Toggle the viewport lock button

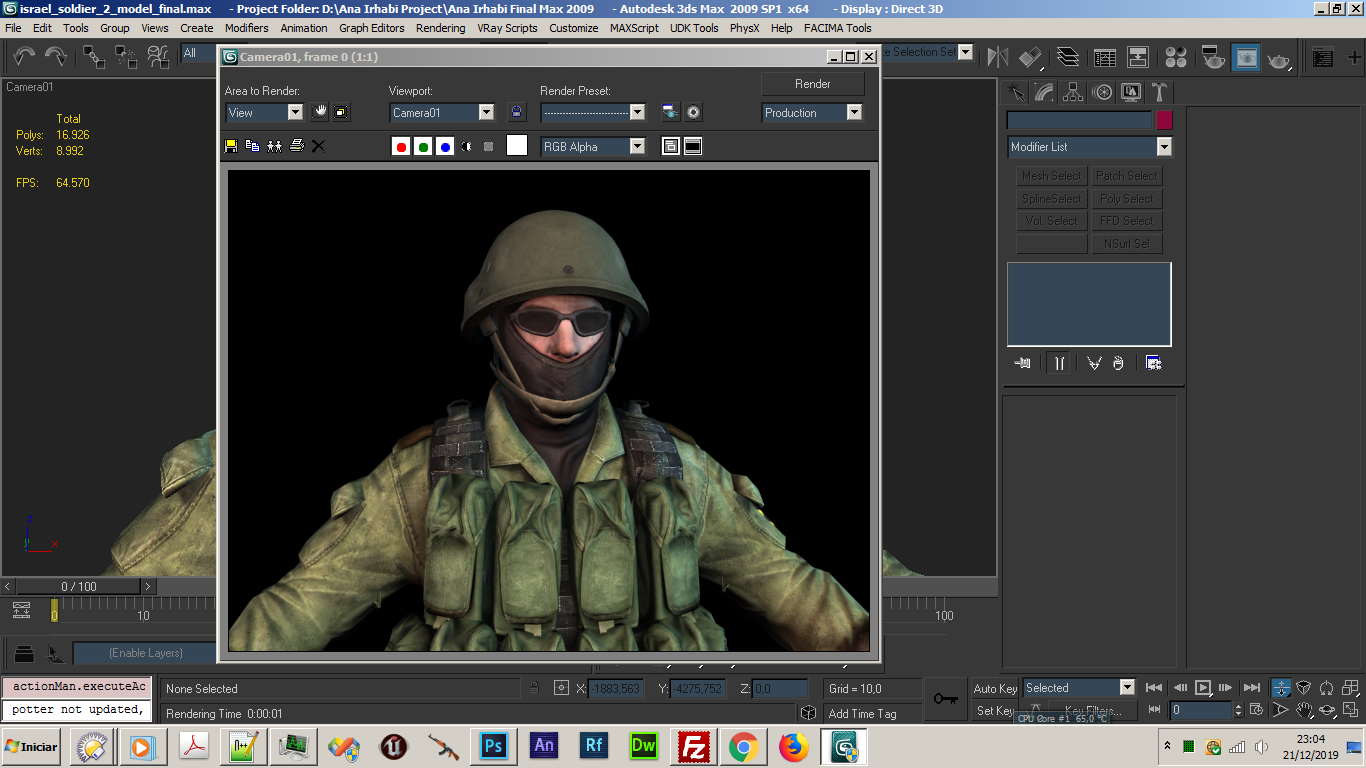tap(516, 113)
